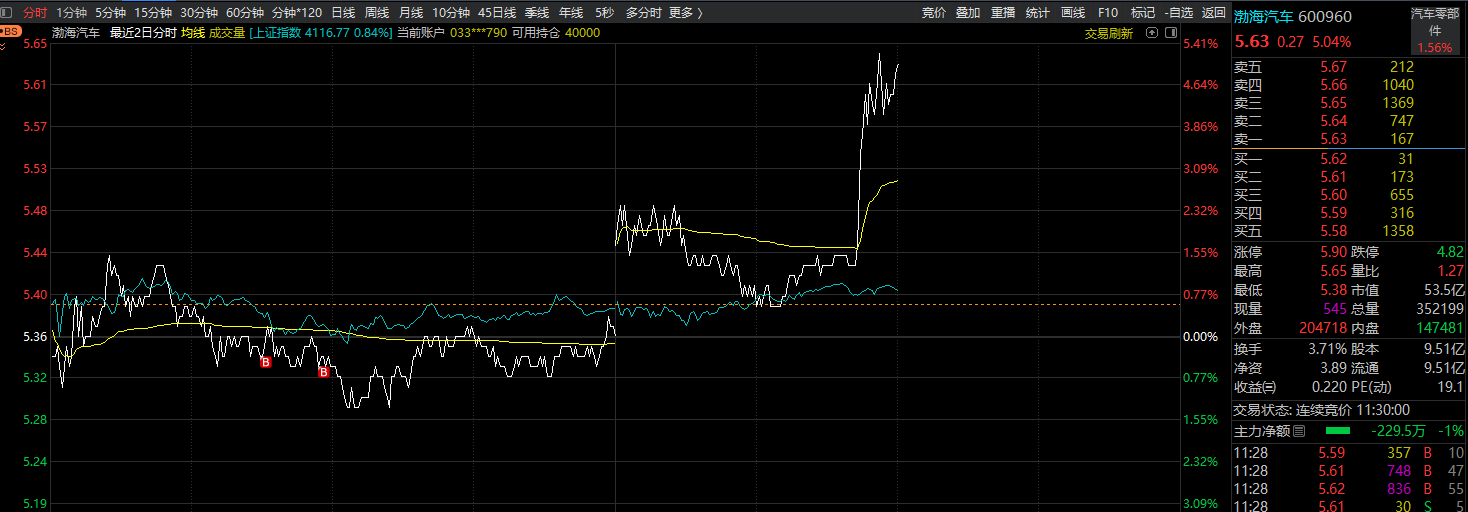1468x512 pixels.
Task: Click the 重播 replay button
Action: coord(1003,13)
